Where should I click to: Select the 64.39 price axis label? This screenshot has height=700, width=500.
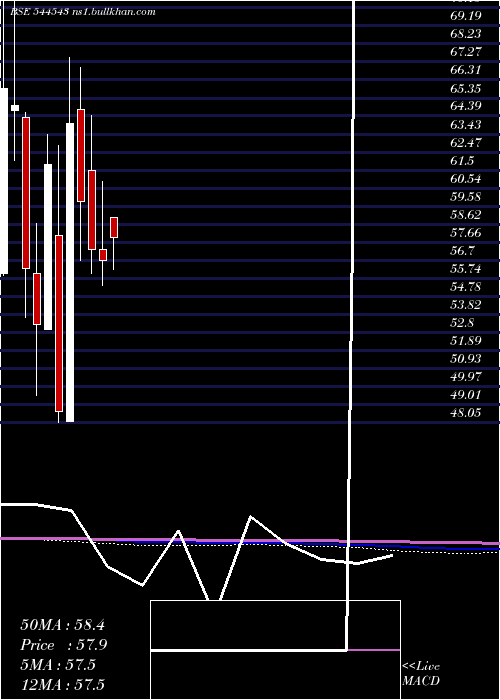coord(466,106)
